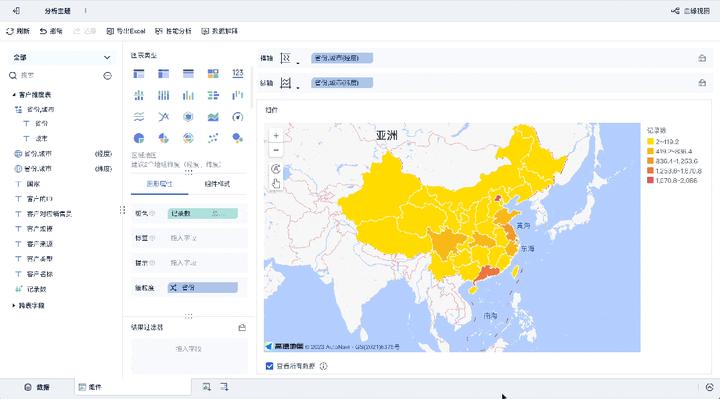The image size is (720, 399).
Task: Clear the 纵轴 fields with eraser icon
Action: tap(702, 83)
